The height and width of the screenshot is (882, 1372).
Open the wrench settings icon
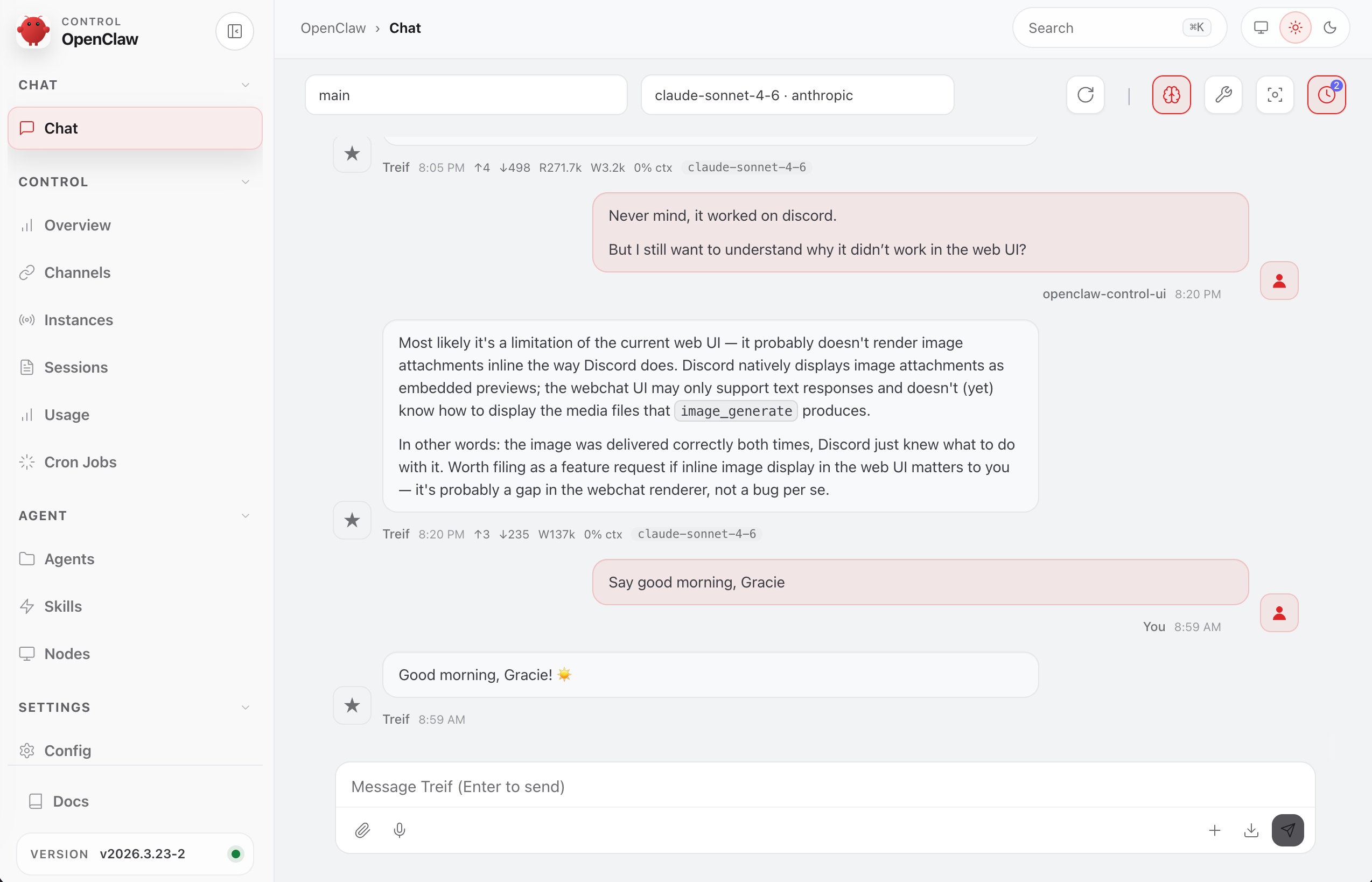pos(1223,95)
